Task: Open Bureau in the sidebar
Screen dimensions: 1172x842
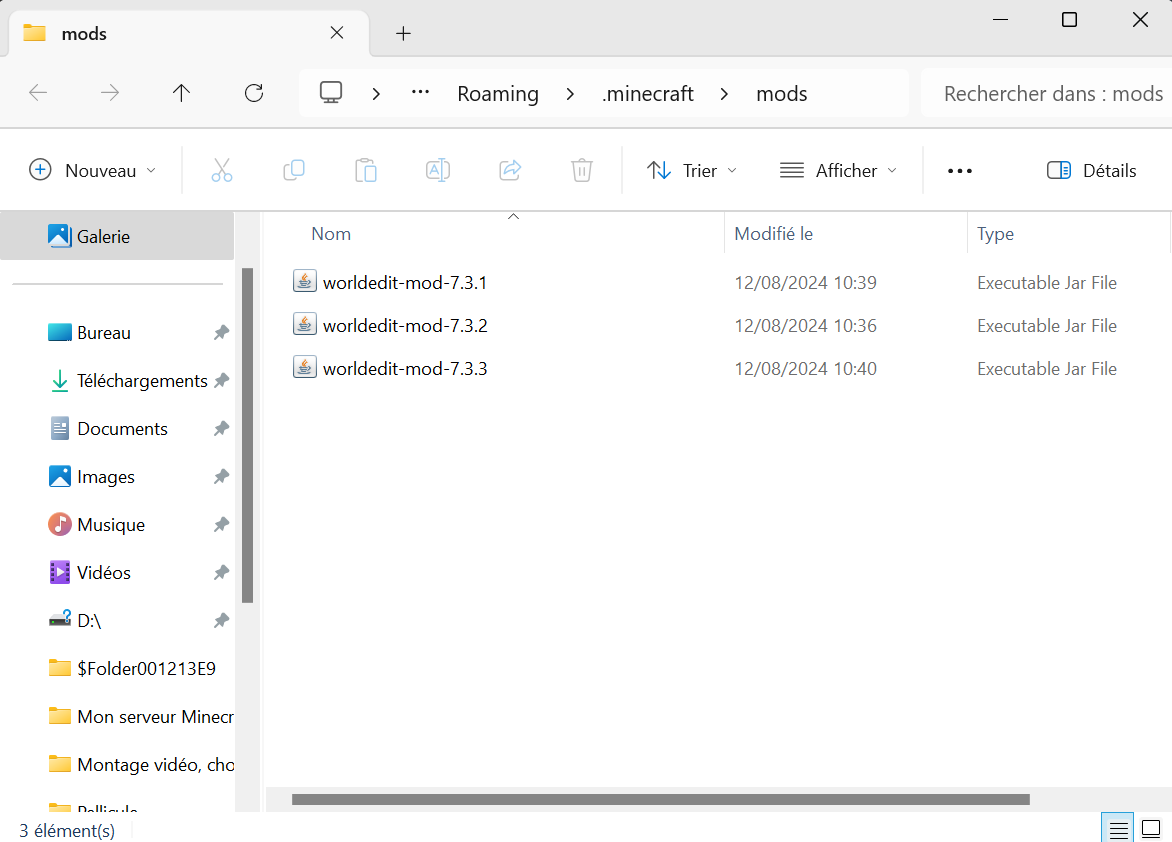Action: (104, 333)
